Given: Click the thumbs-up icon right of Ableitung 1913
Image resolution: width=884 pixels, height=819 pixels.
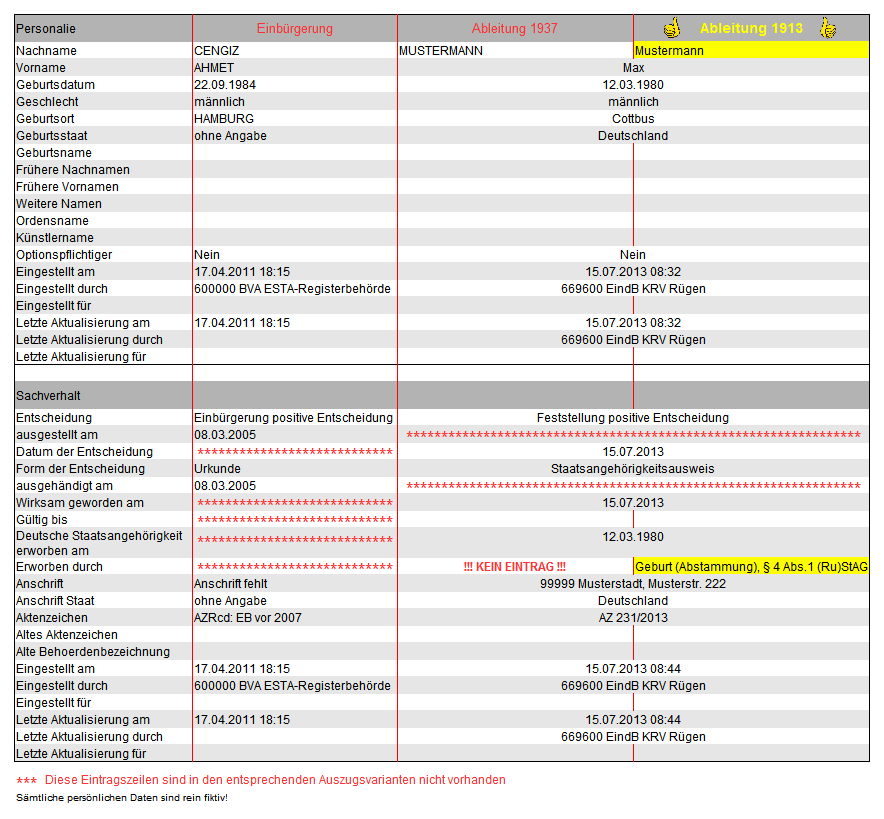Looking at the screenshot, I should (x=828, y=28).
